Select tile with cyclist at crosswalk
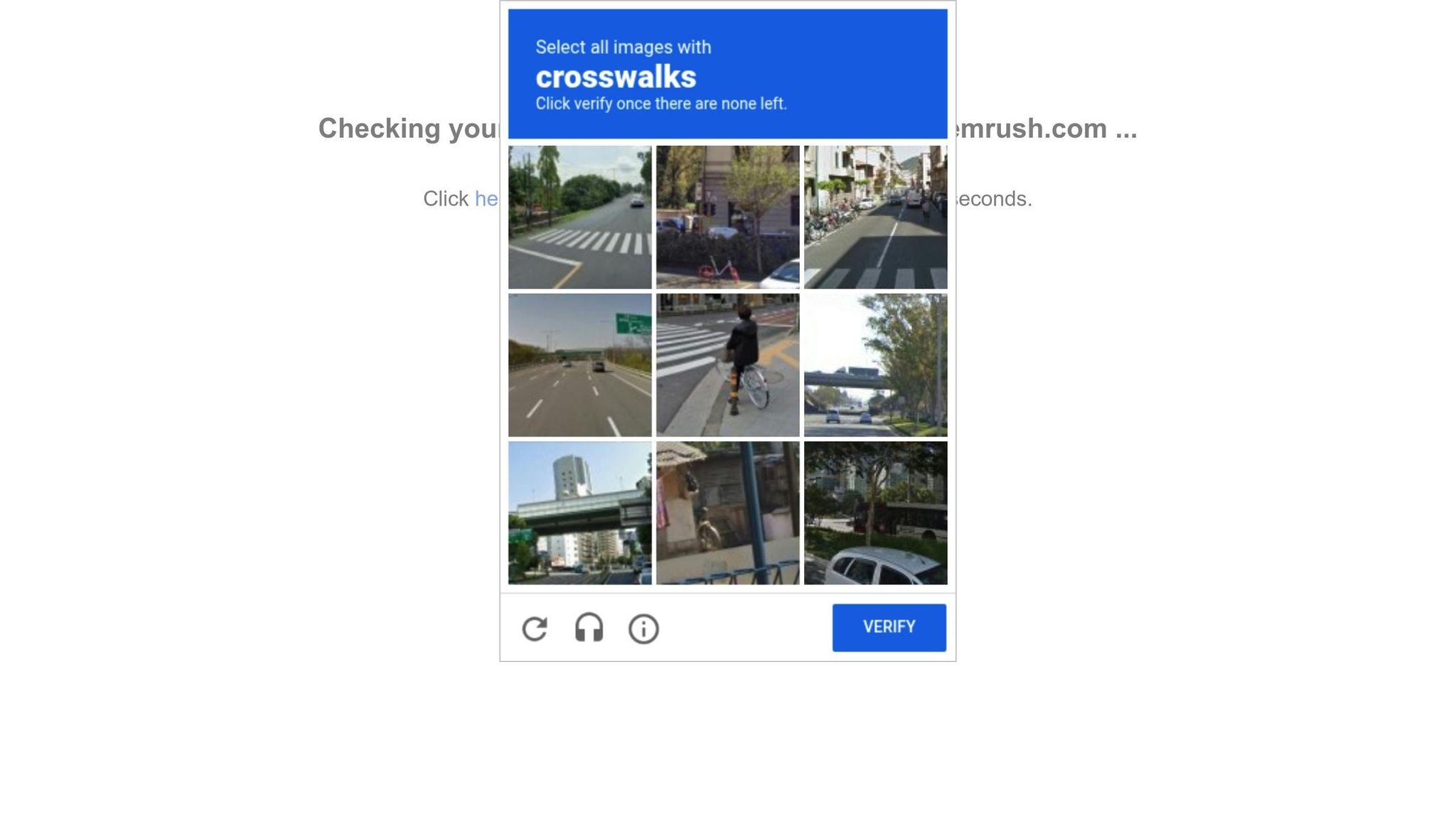Image resolution: width=1456 pixels, height=819 pixels. (x=727, y=365)
